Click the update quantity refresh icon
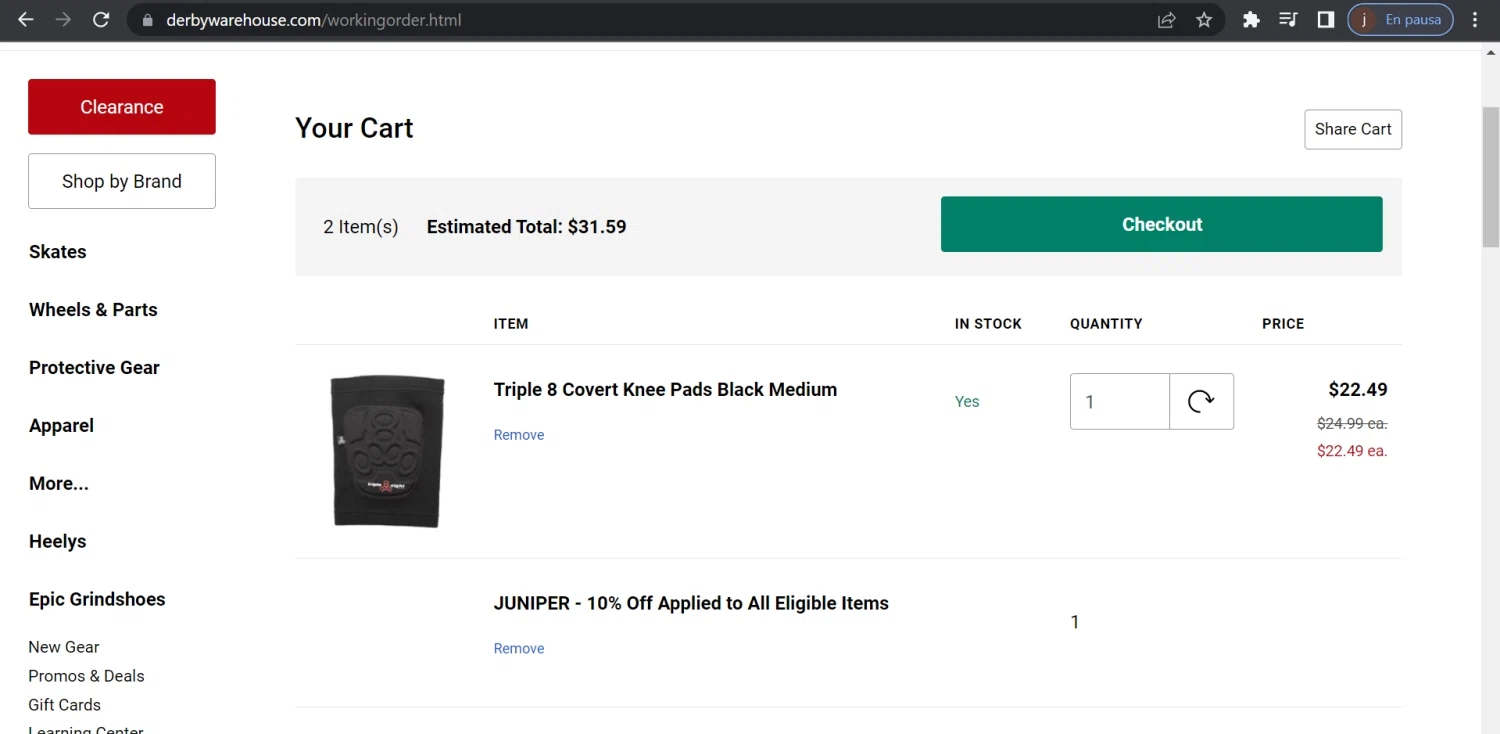This screenshot has height=734, width=1500. [1201, 401]
